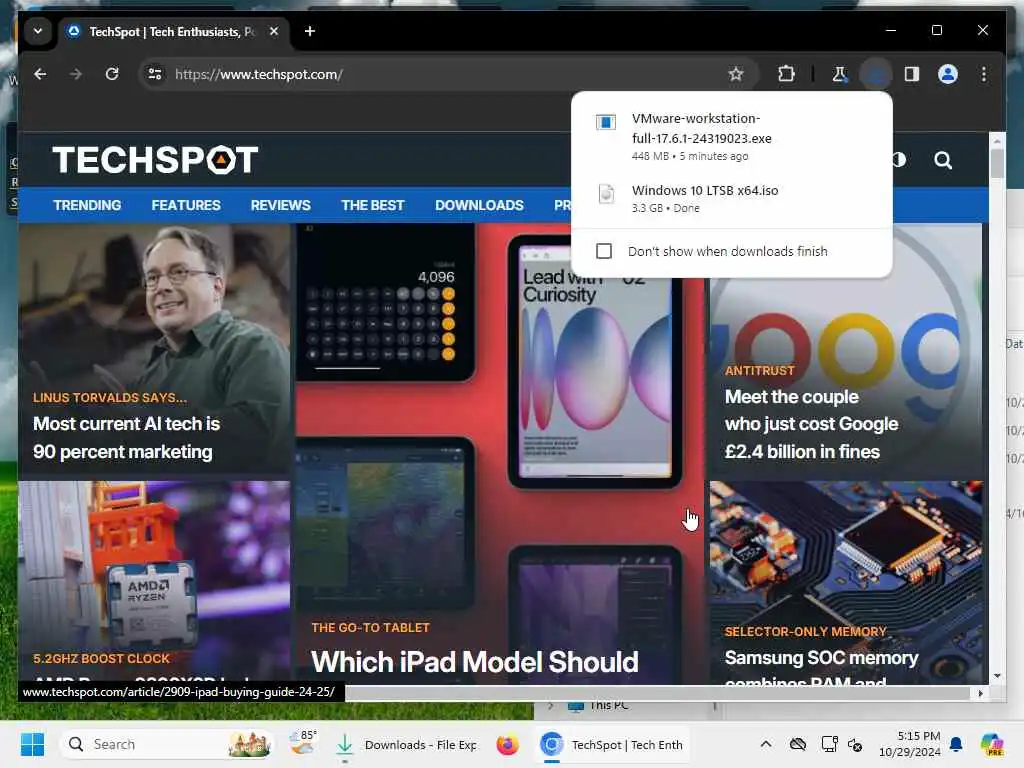The width and height of the screenshot is (1024, 768).
Task: Open the Features menu item
Action: pos(186,205)
